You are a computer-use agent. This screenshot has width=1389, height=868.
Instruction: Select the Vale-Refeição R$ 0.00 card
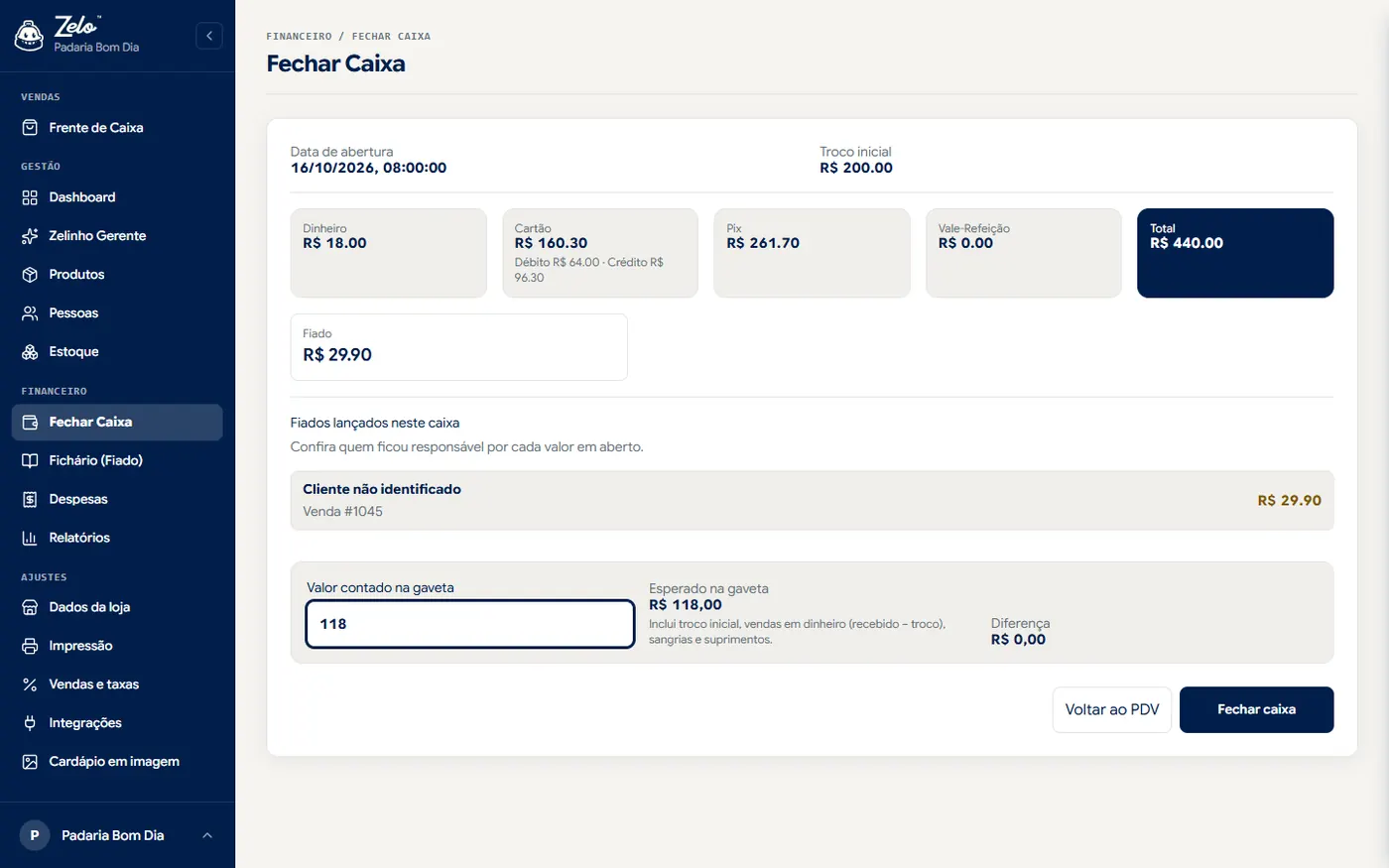click(1024, 253)
